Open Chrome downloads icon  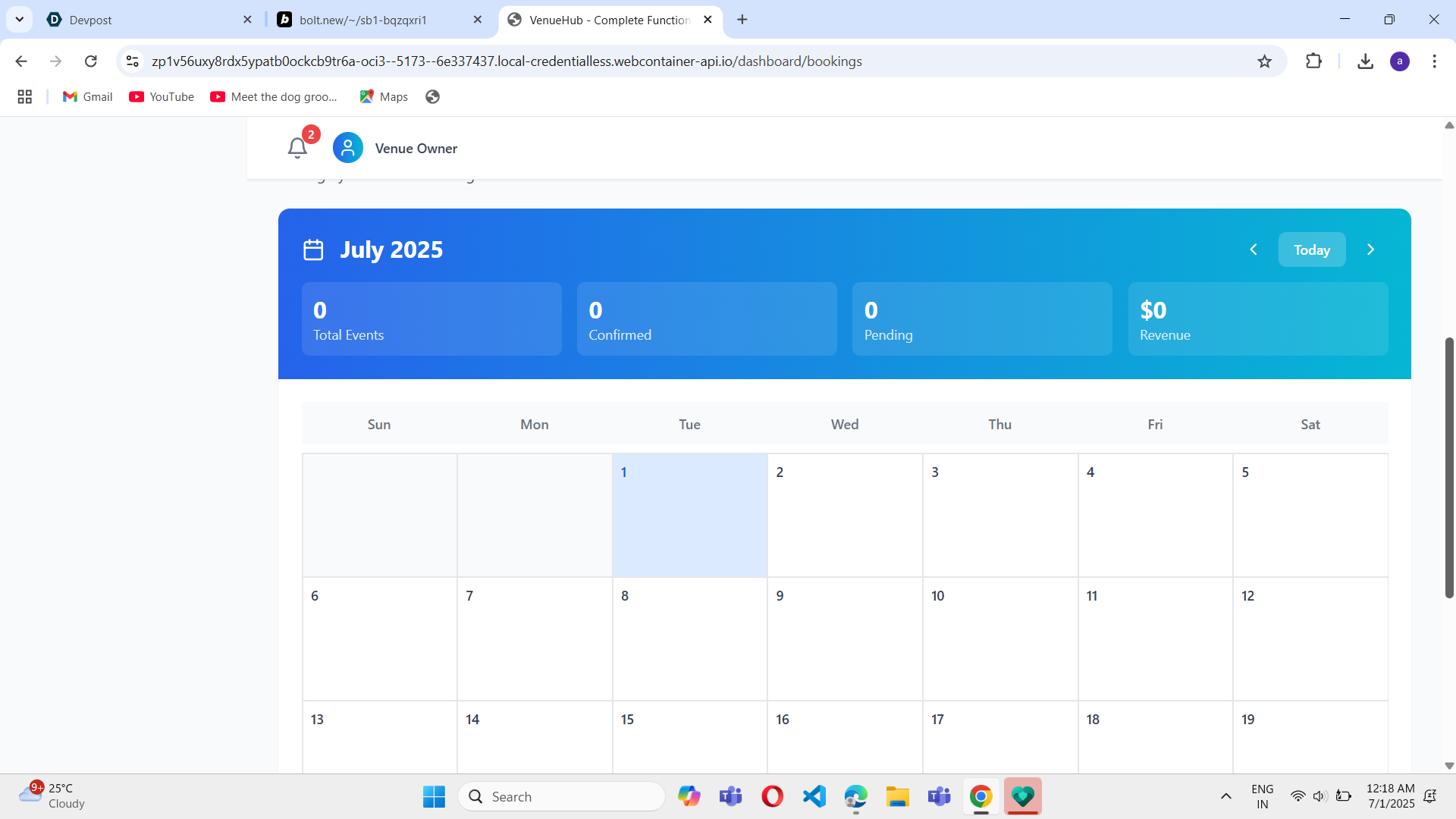1365,61
